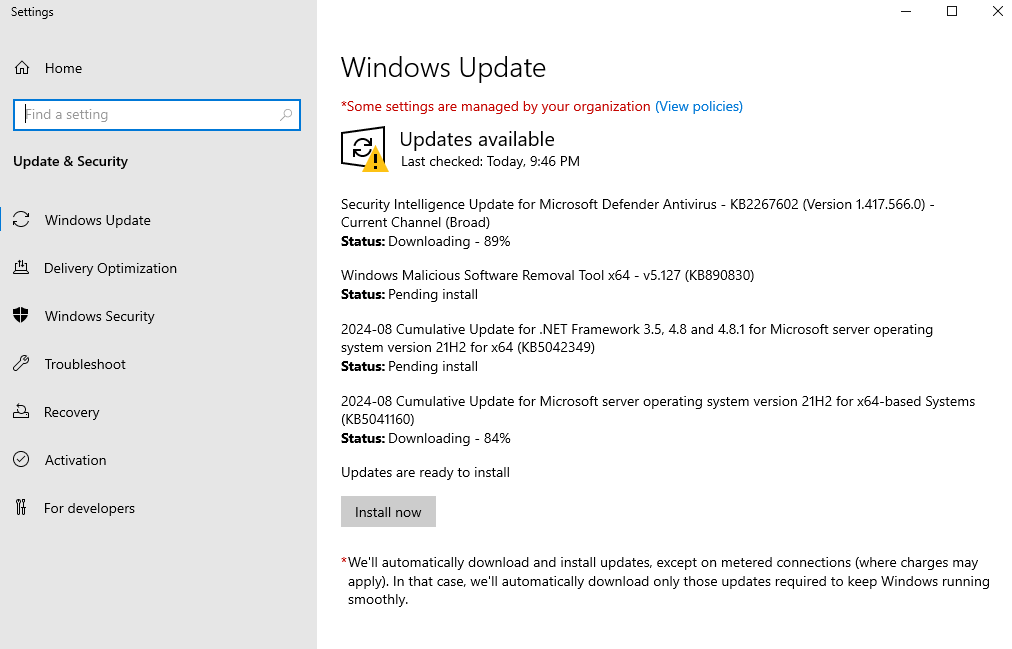The height and width of the screenshot is (649, 1012).
Task: Click the Windows Update page heading
Action: [443, 68]
